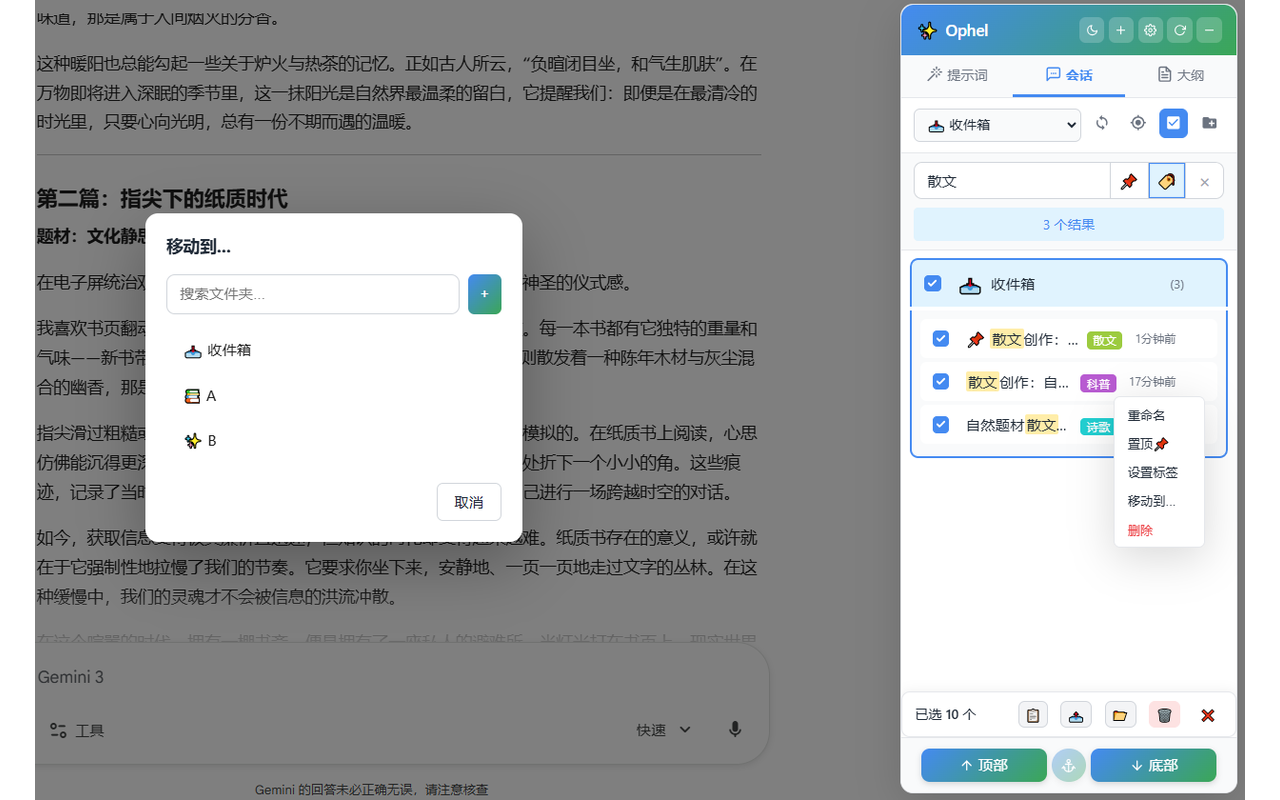Switch to the 大纲 tab

pos(1181,74)
